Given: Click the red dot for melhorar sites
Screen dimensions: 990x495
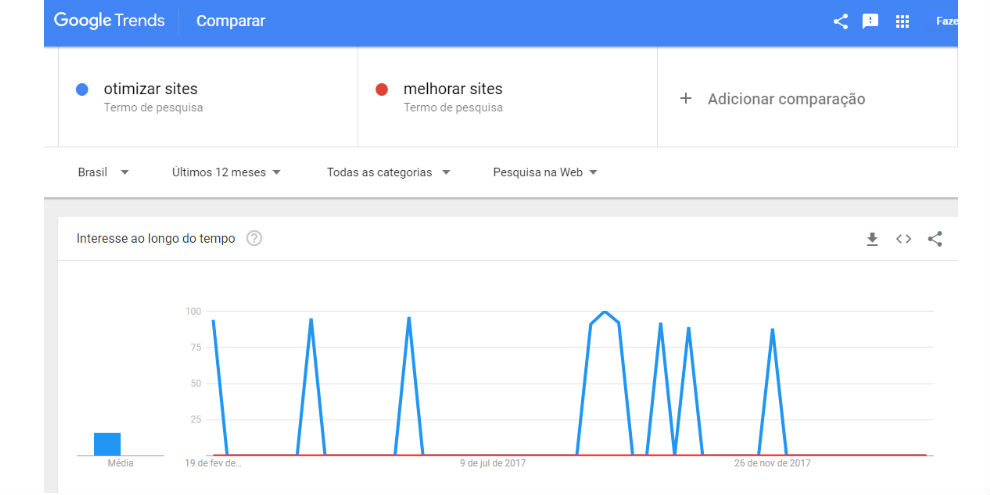Looking at the screenshot, I should pos(381,90).
